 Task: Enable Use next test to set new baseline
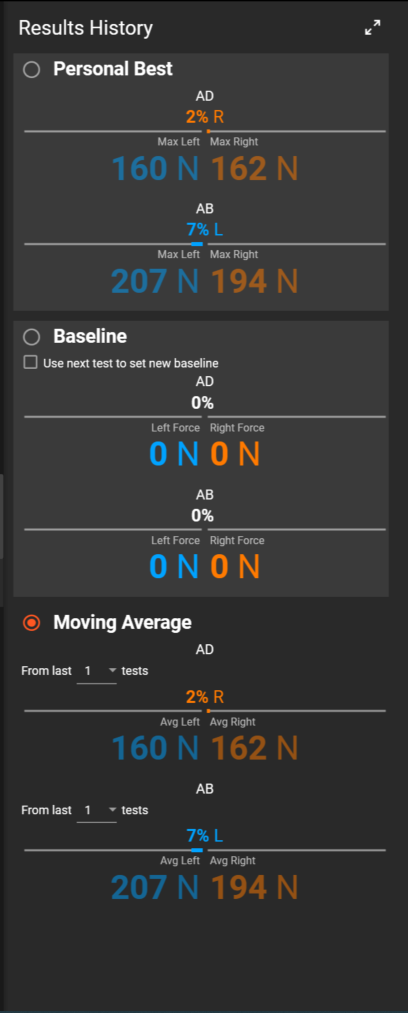pos(30,362)
